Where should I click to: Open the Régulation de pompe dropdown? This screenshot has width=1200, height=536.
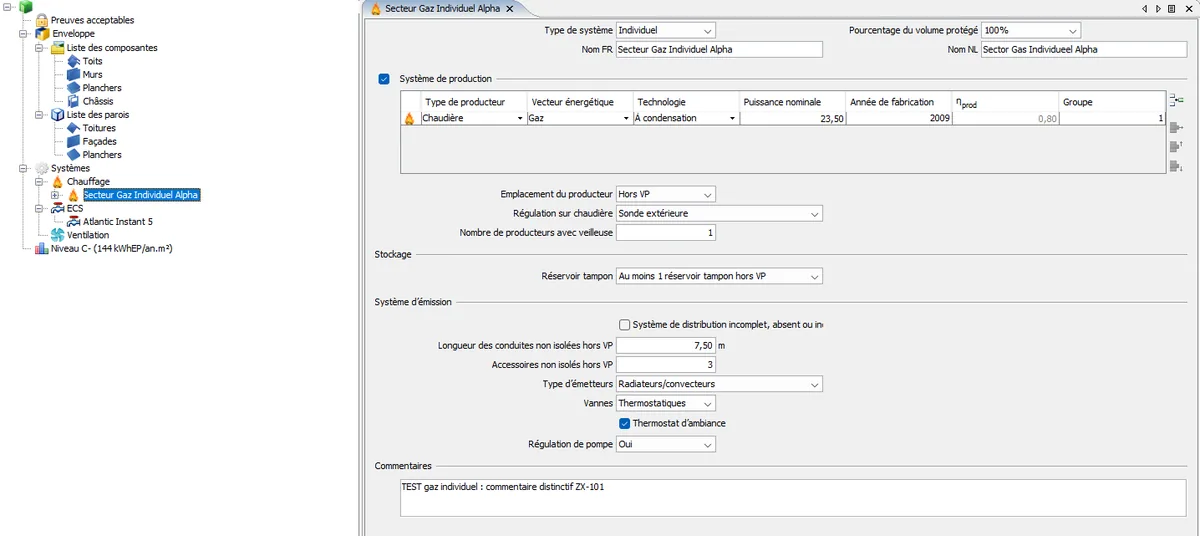coord(666,444)
